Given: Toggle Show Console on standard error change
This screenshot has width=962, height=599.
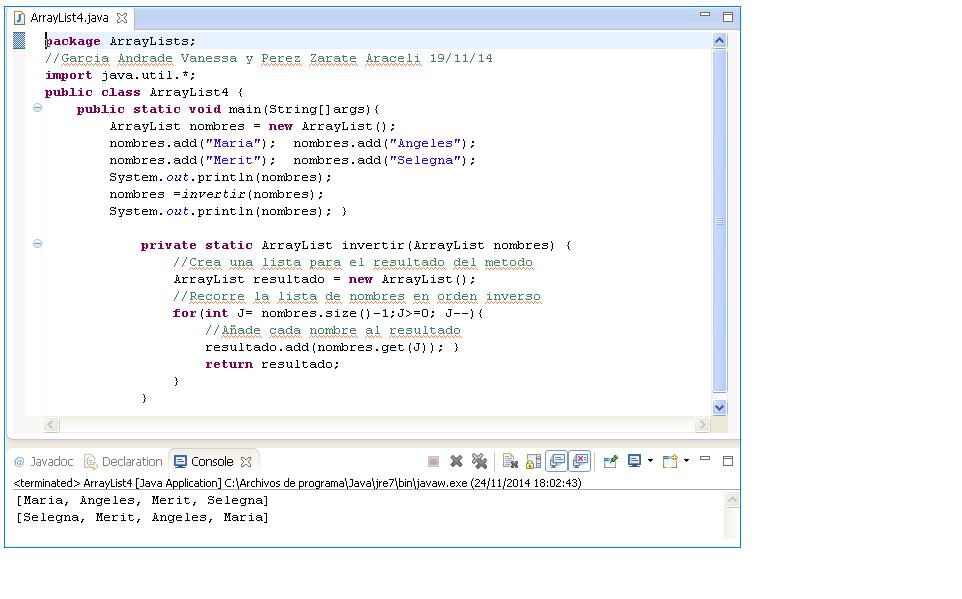Looking at the screenshot, I should (x=580, y=461).
